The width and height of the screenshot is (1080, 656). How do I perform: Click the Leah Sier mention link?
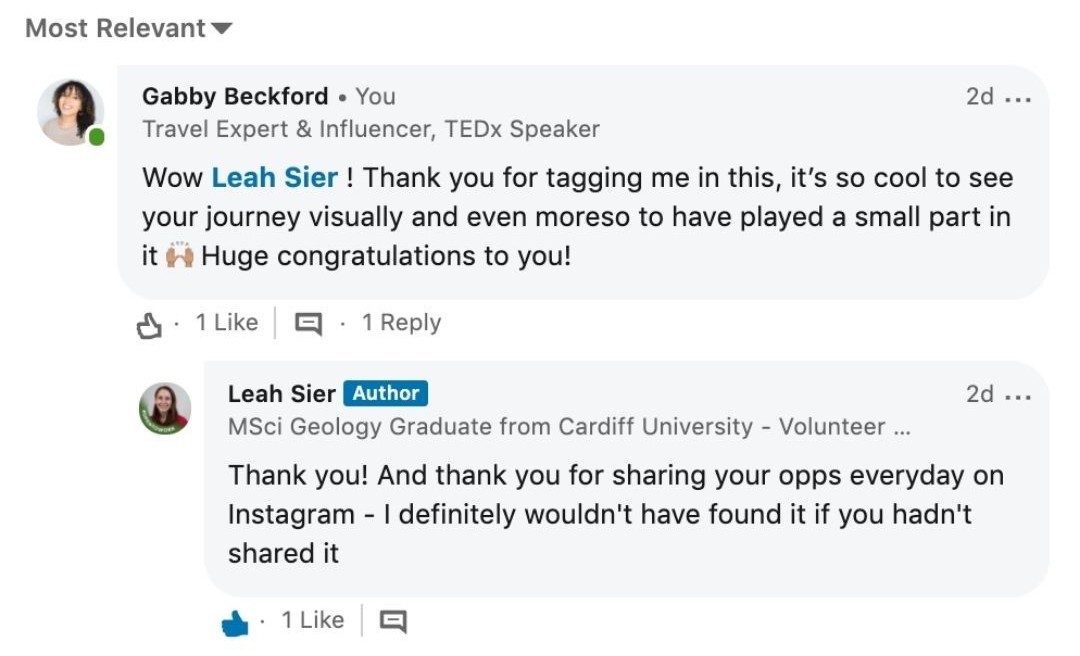coord(274,178)
